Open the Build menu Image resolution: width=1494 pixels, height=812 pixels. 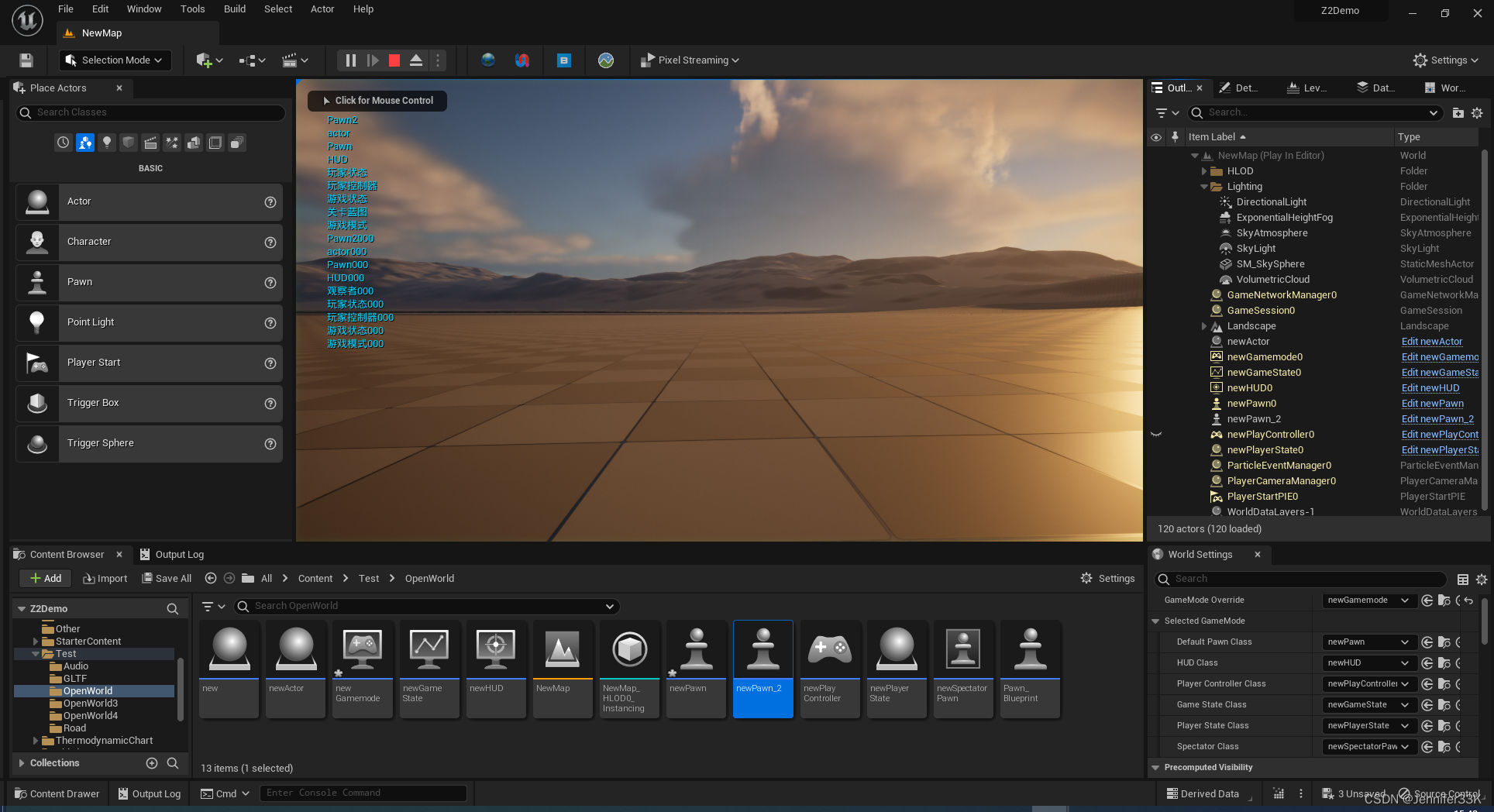pos(235,9)
